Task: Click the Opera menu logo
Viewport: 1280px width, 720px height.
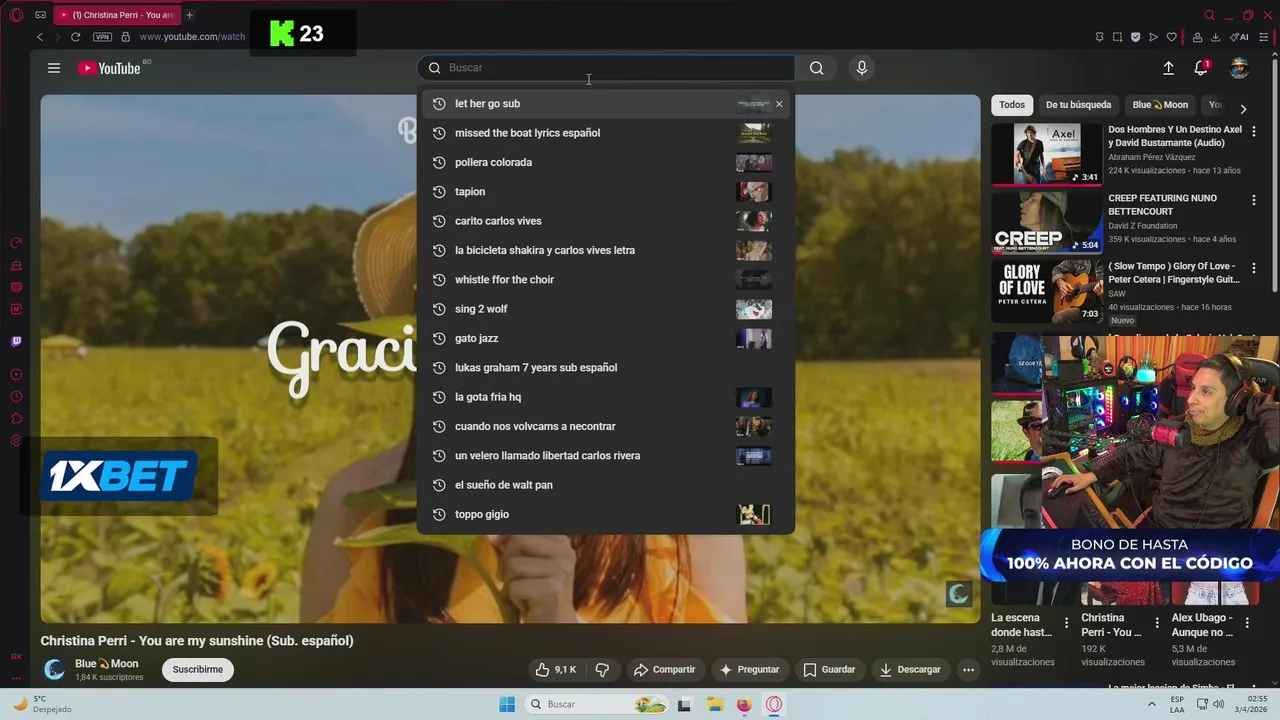Action: pyautogui.click(x=16, y=15)
